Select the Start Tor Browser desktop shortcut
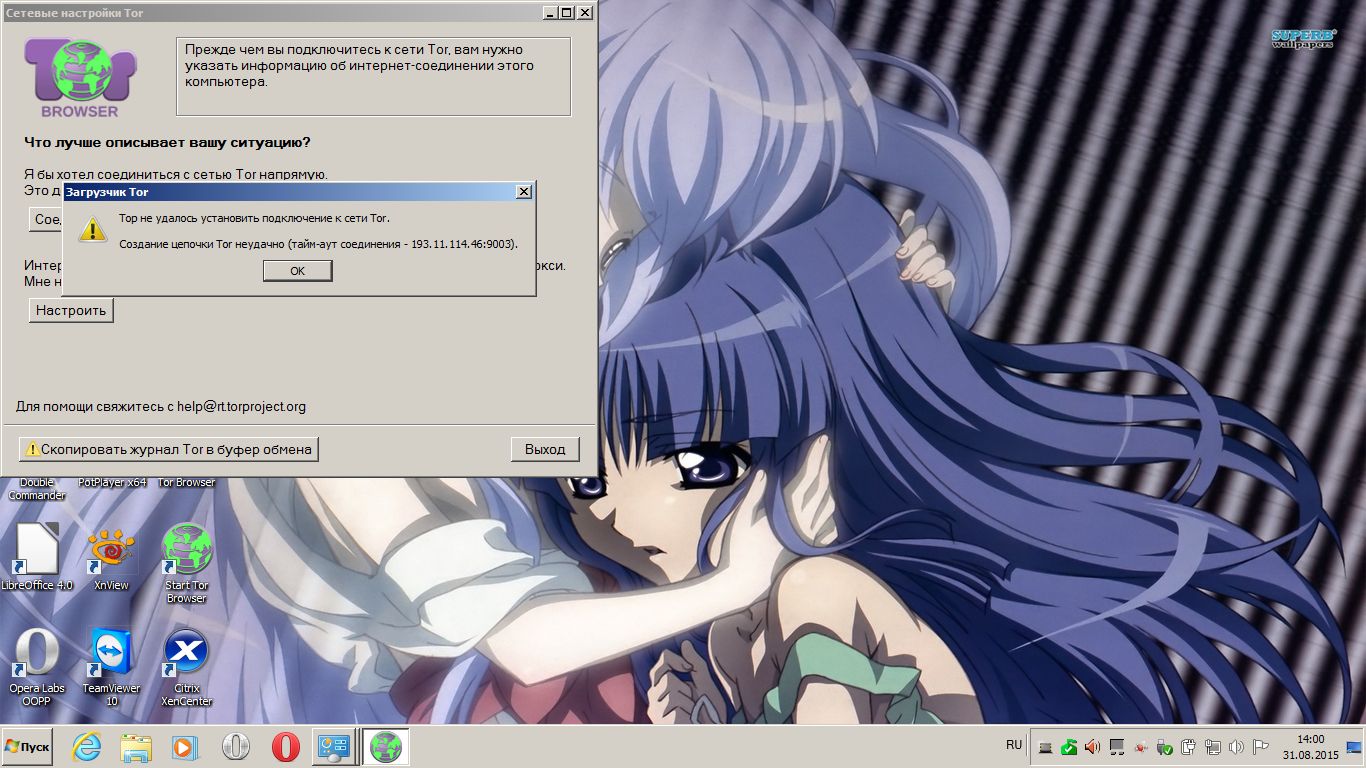Viewport: 1366px width, 768px height. 187,563
